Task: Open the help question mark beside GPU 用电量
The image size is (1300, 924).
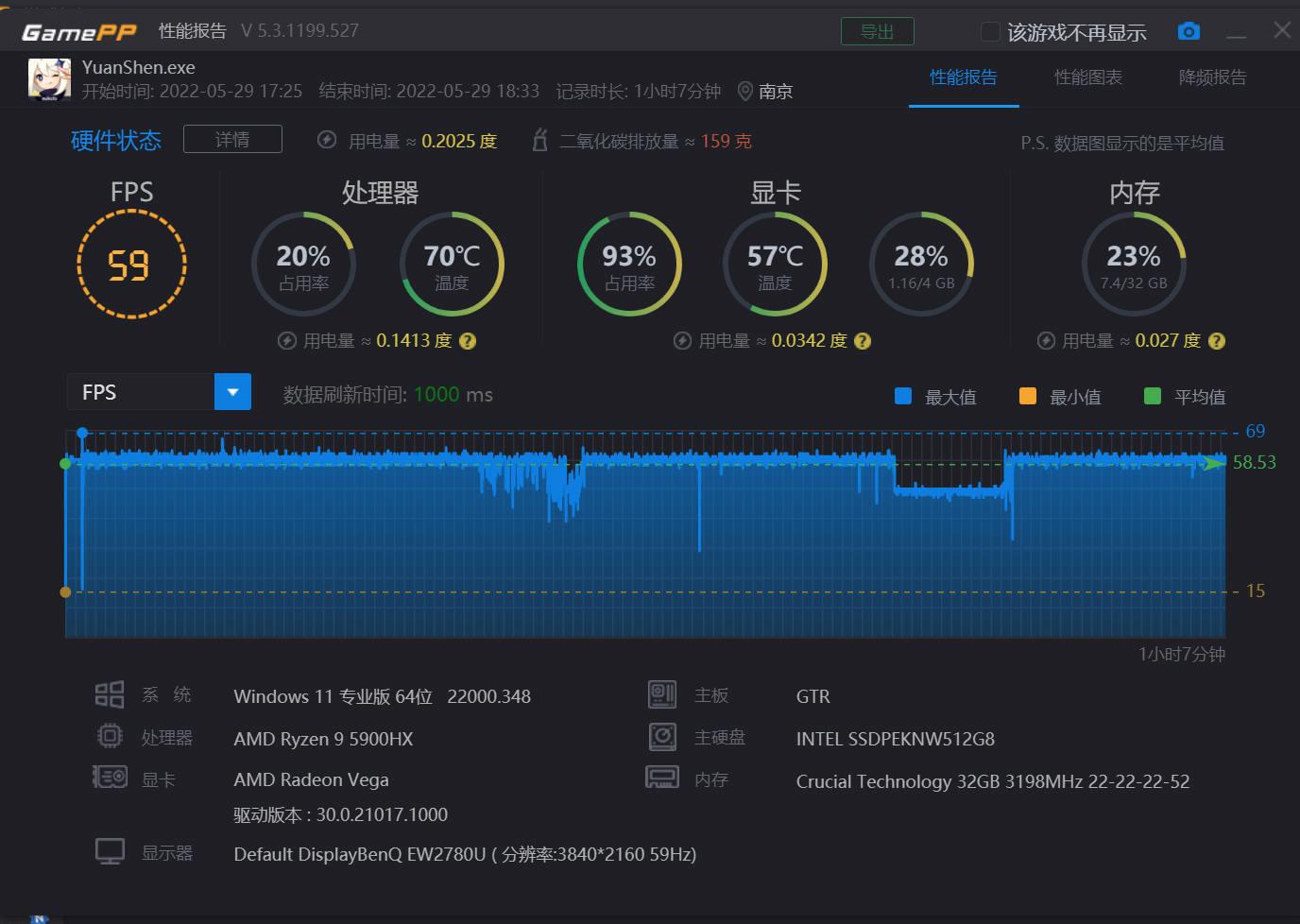Action: point(862,340)
